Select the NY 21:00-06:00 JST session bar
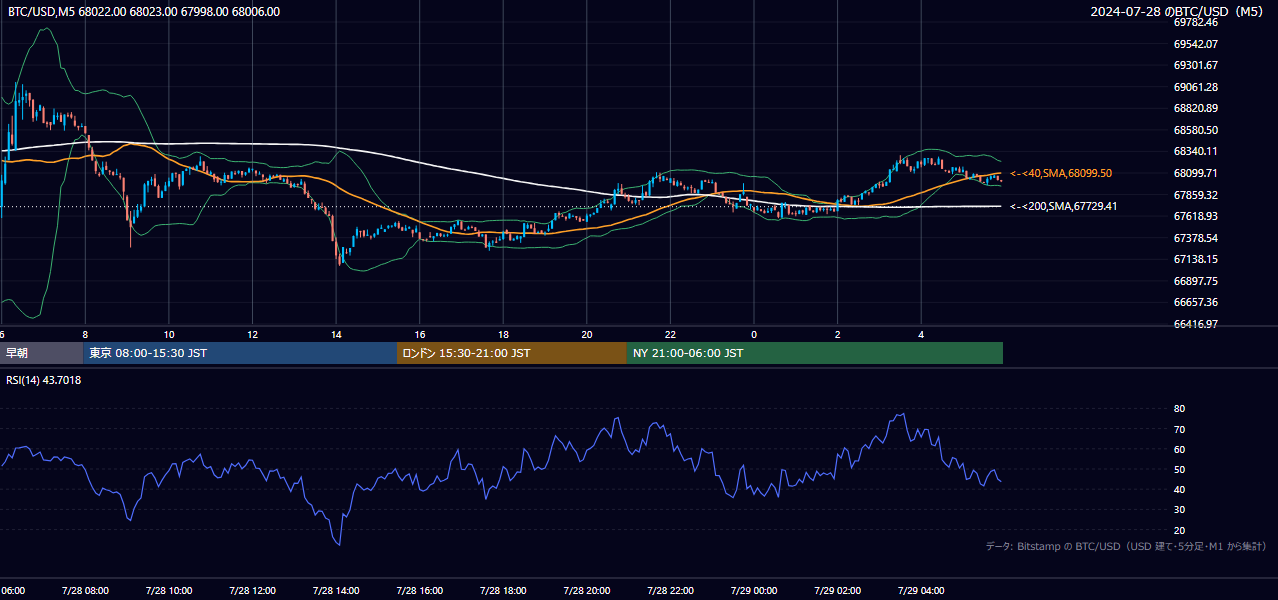 (x=815, y=353)
